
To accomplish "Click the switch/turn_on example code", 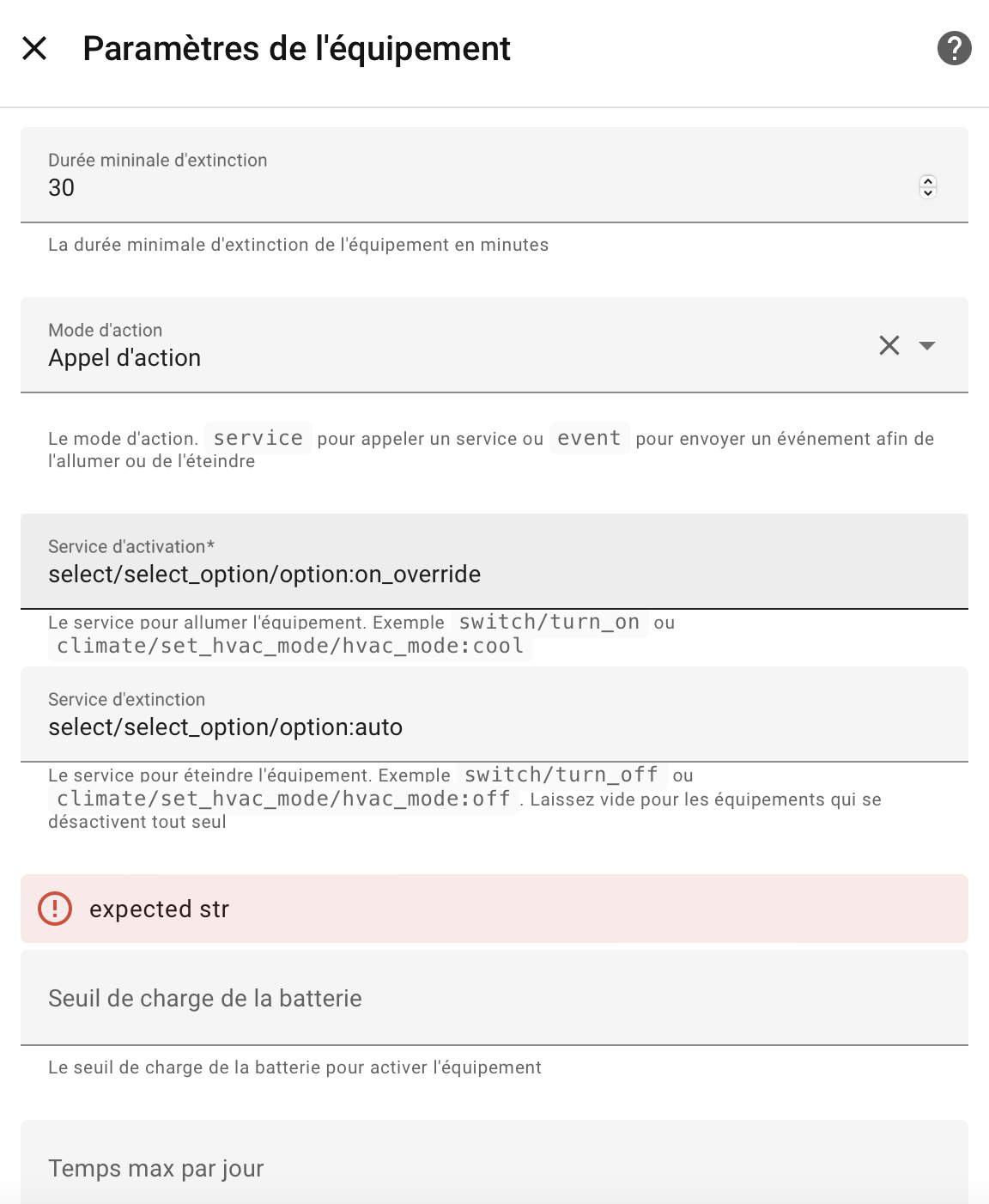I will point(549,622).
